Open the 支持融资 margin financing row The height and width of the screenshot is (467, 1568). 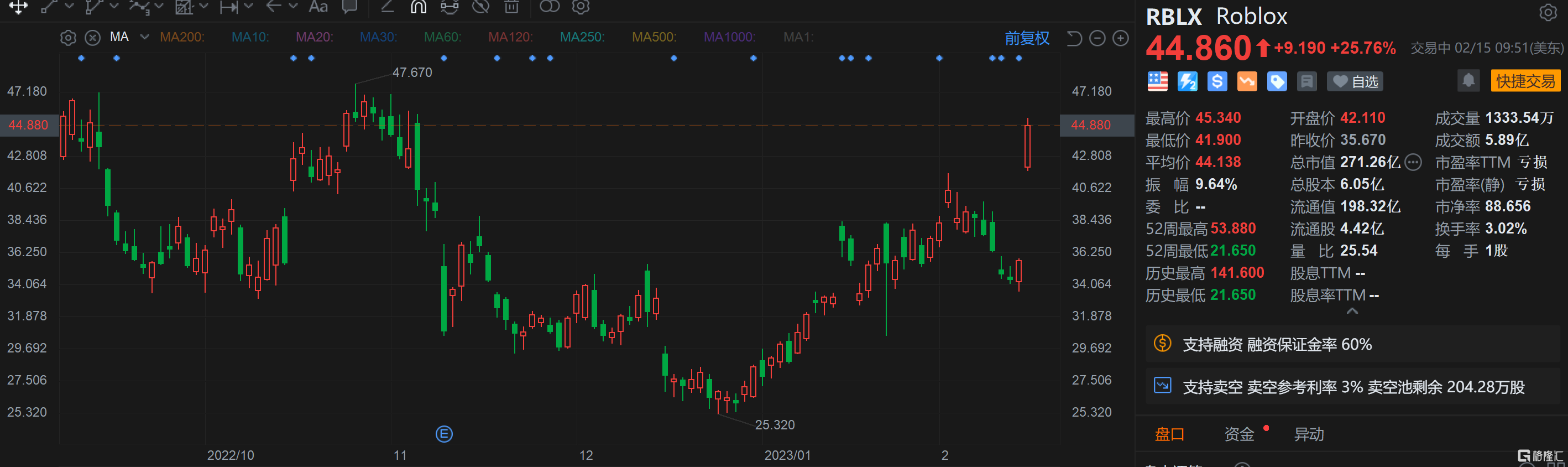1353,345
